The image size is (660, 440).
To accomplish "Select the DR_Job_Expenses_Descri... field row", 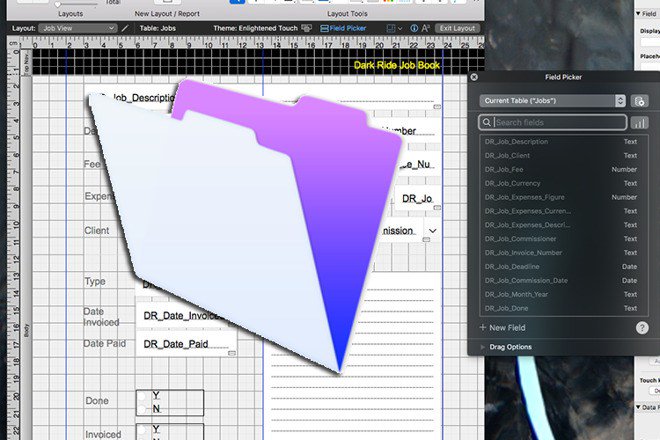I will coord(563,225).
